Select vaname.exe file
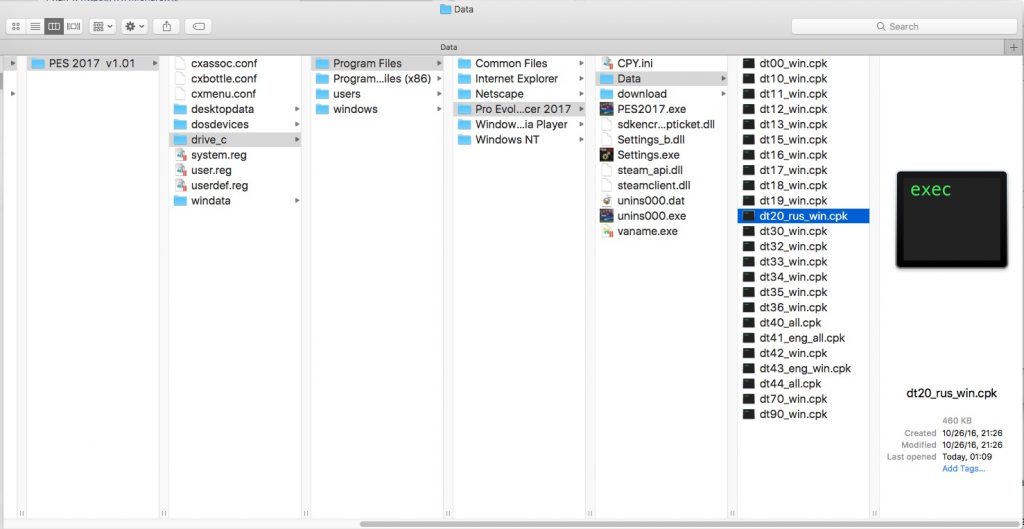 pyautogui.click(x=647, y=231)
